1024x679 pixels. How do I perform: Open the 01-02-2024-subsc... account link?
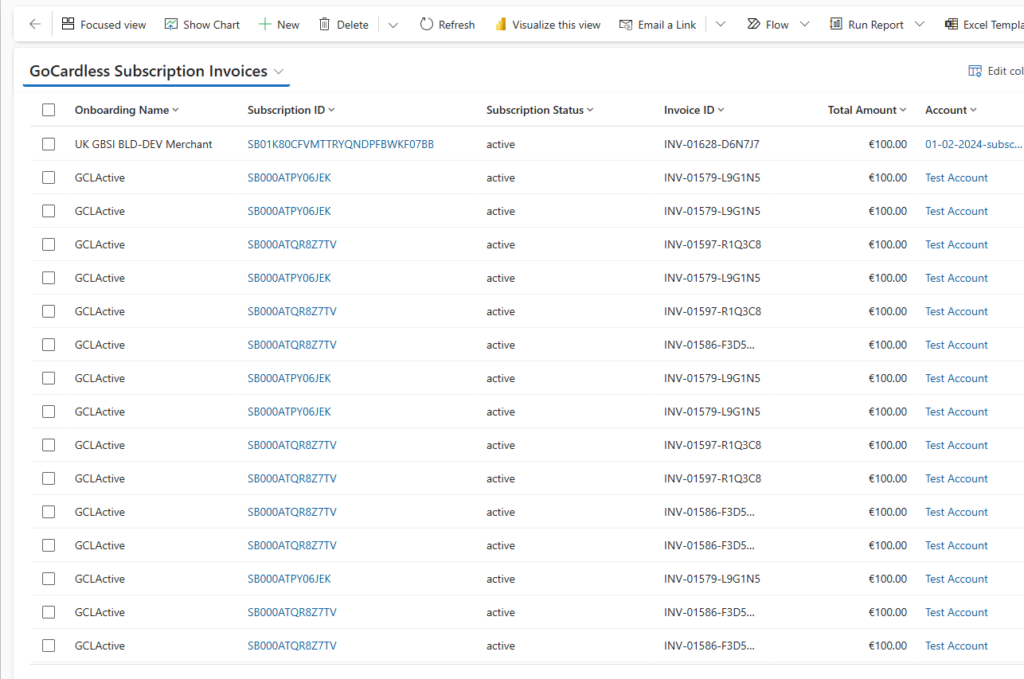973,144
